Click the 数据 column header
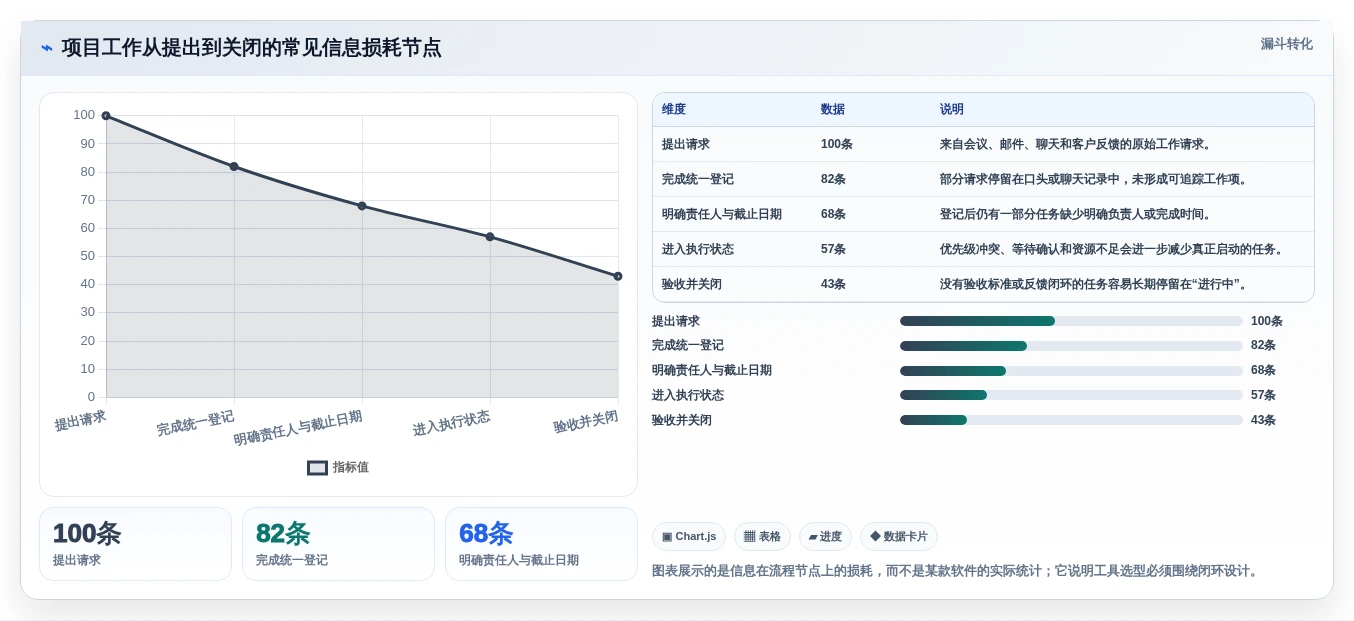The image size is (1354, 621). (833, 110)
